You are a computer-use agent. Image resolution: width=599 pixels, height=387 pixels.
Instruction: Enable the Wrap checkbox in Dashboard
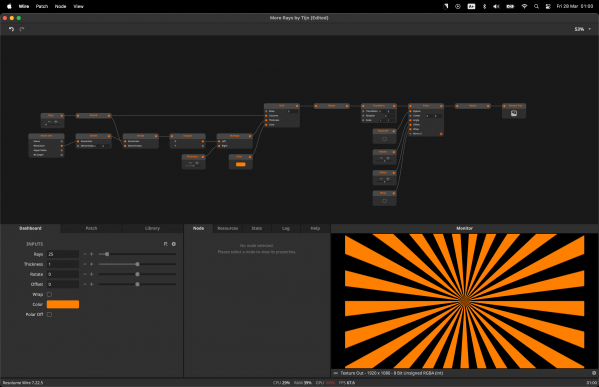coord(49,294)
